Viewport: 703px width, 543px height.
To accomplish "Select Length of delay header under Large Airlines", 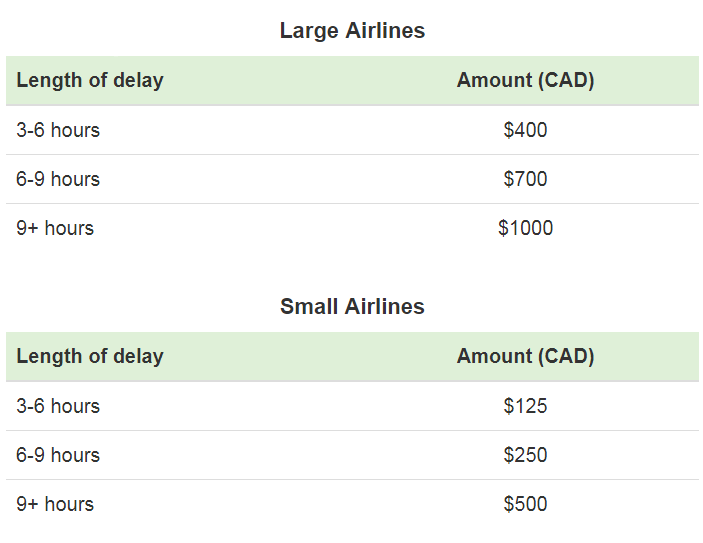I will tap(90, 81).
